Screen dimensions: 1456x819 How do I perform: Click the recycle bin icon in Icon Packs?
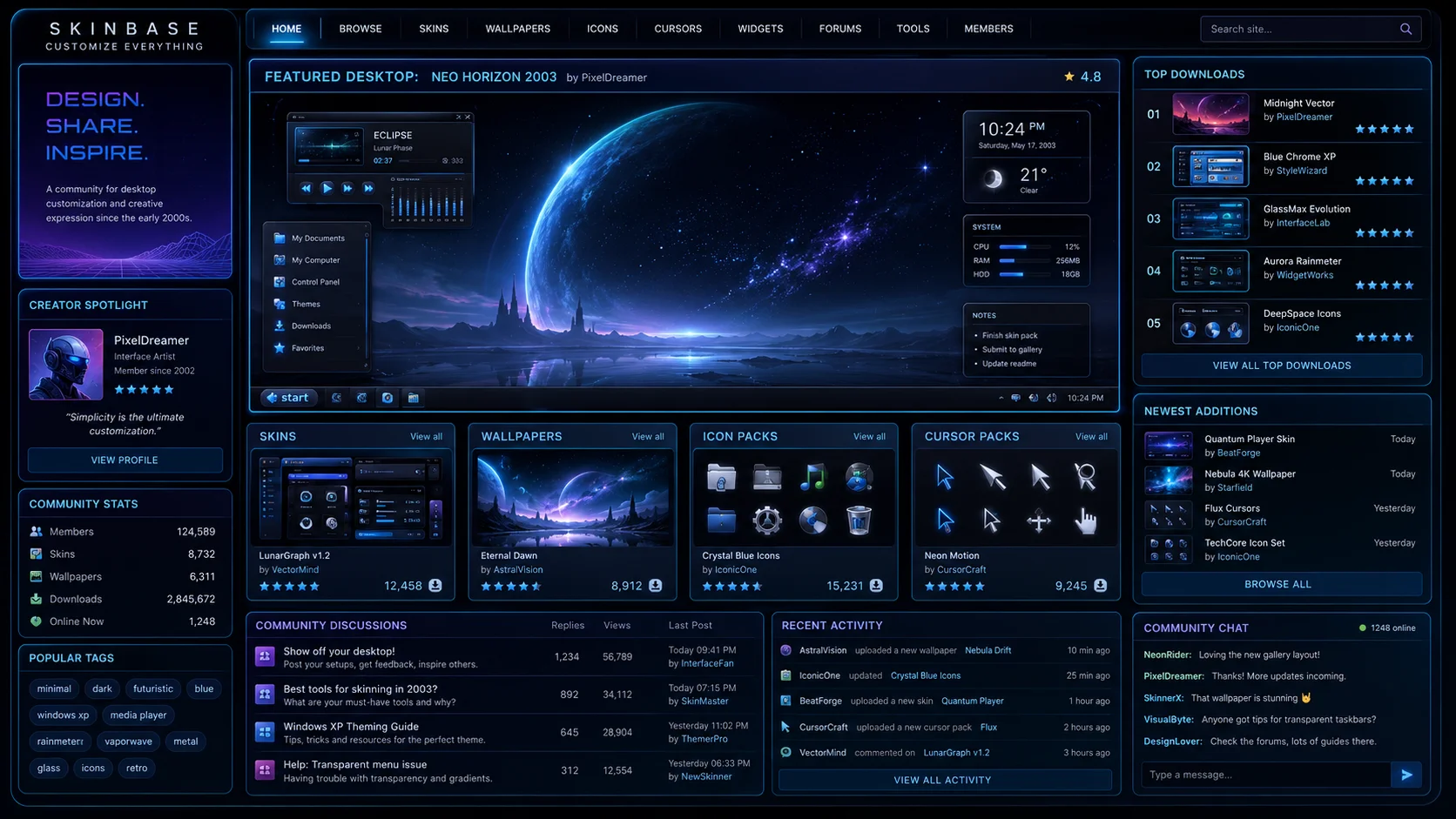tap(859, 520)
